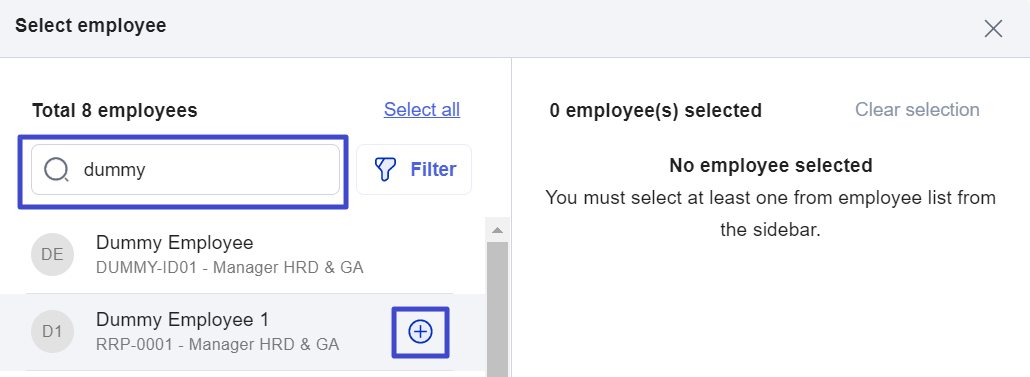The width and height of the screenshot is (1030, 377).
Task: Click the funnel icon on Filter
Action: (x=385, y=169)
